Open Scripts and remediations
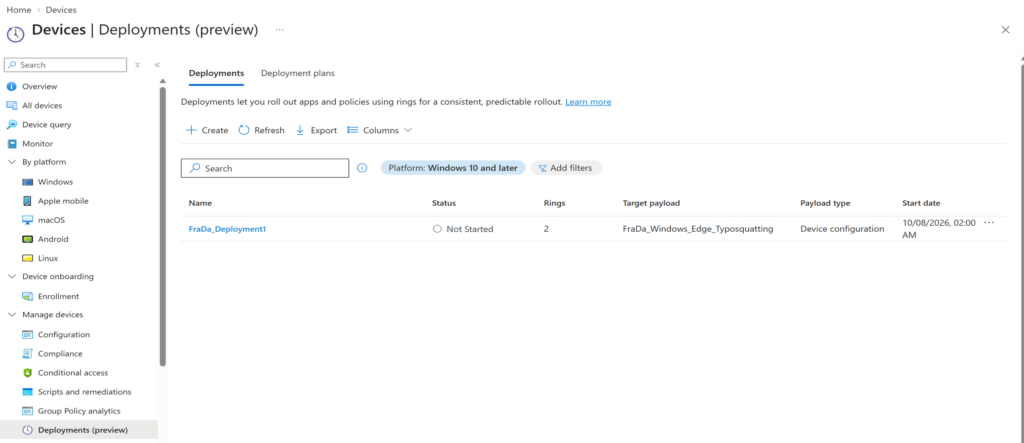Viewport: 1024px width, 443px height. 84,392
